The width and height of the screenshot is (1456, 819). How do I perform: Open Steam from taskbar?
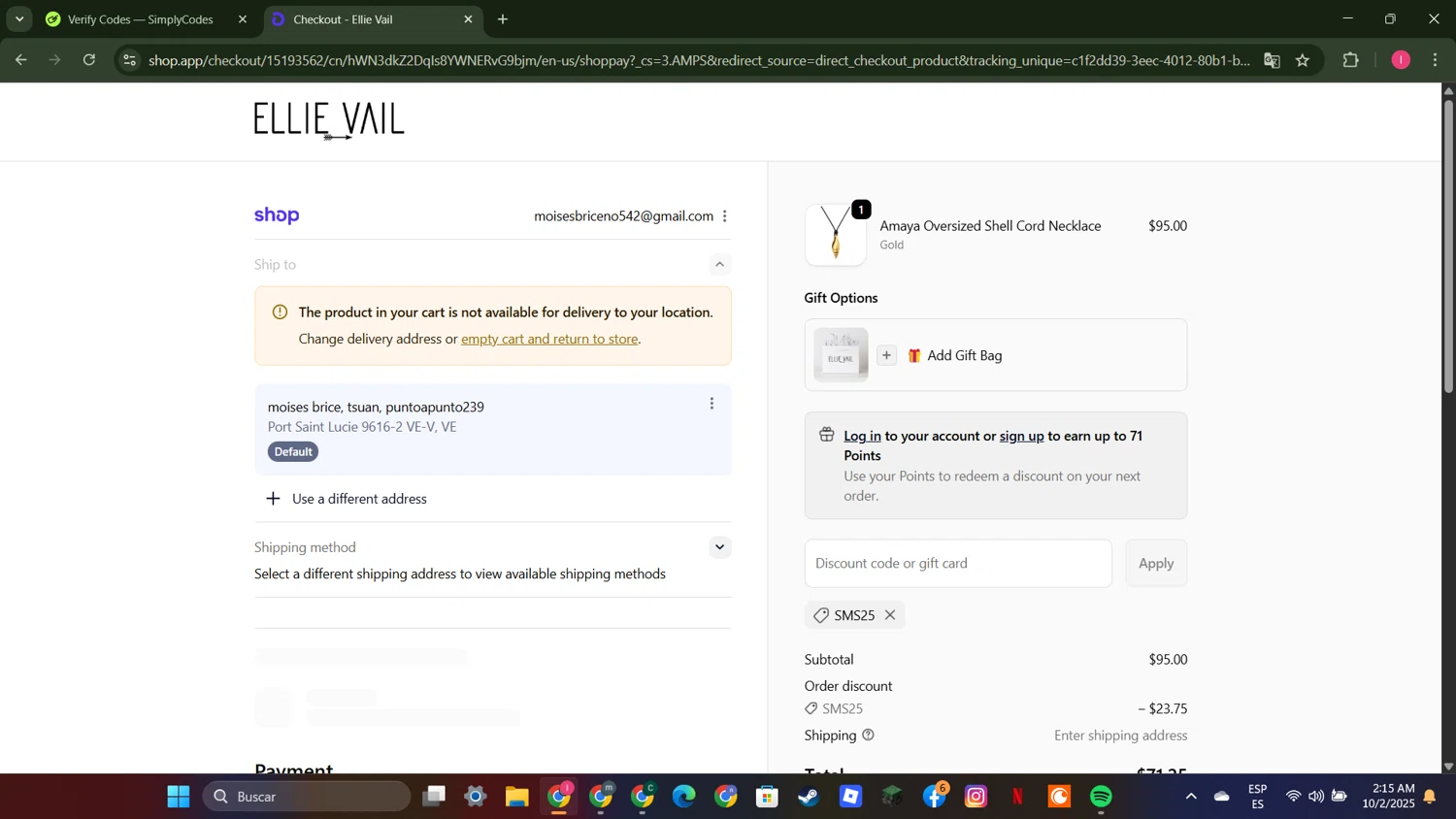pos(810,797)
